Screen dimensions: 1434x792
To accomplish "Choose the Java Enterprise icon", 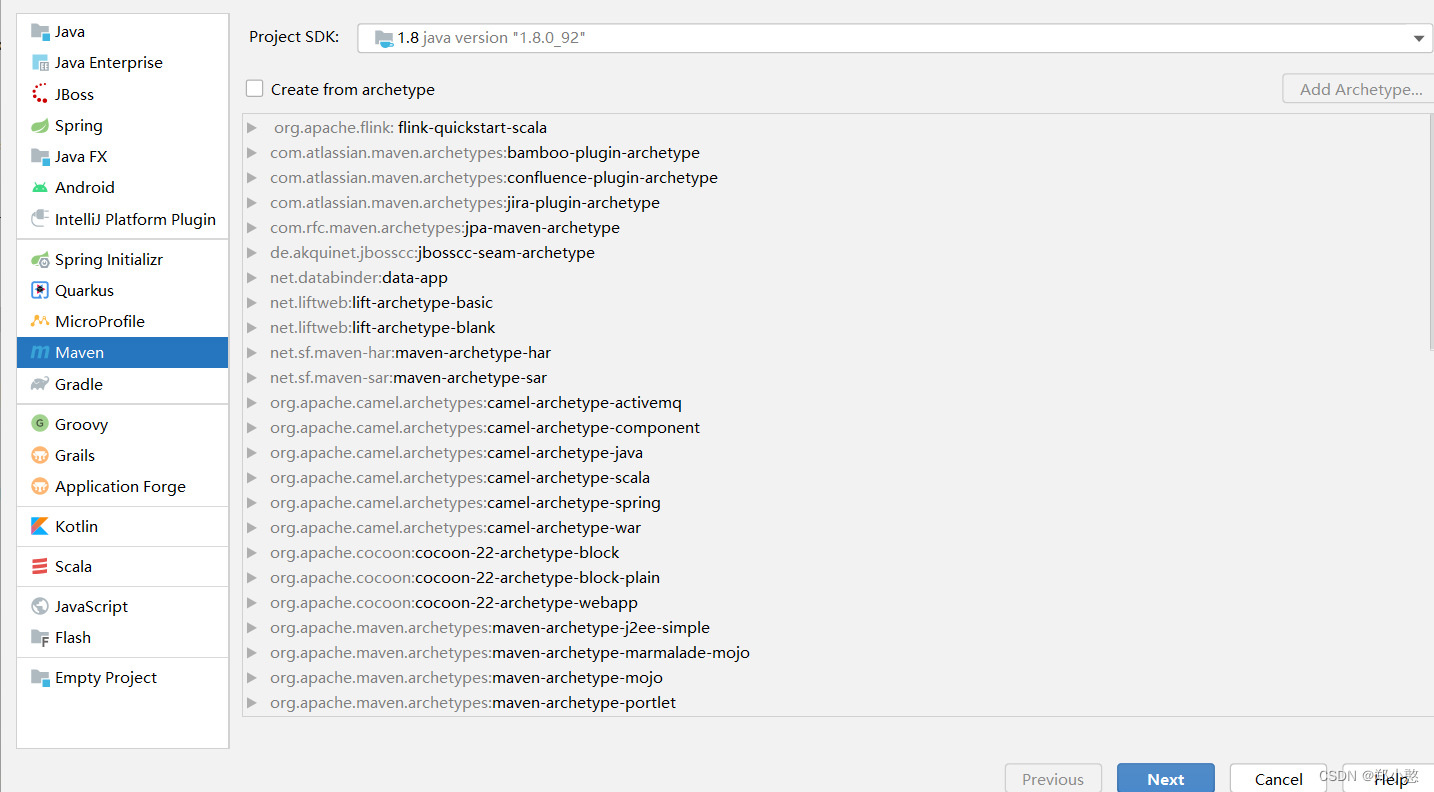I will tap(40, 62).
